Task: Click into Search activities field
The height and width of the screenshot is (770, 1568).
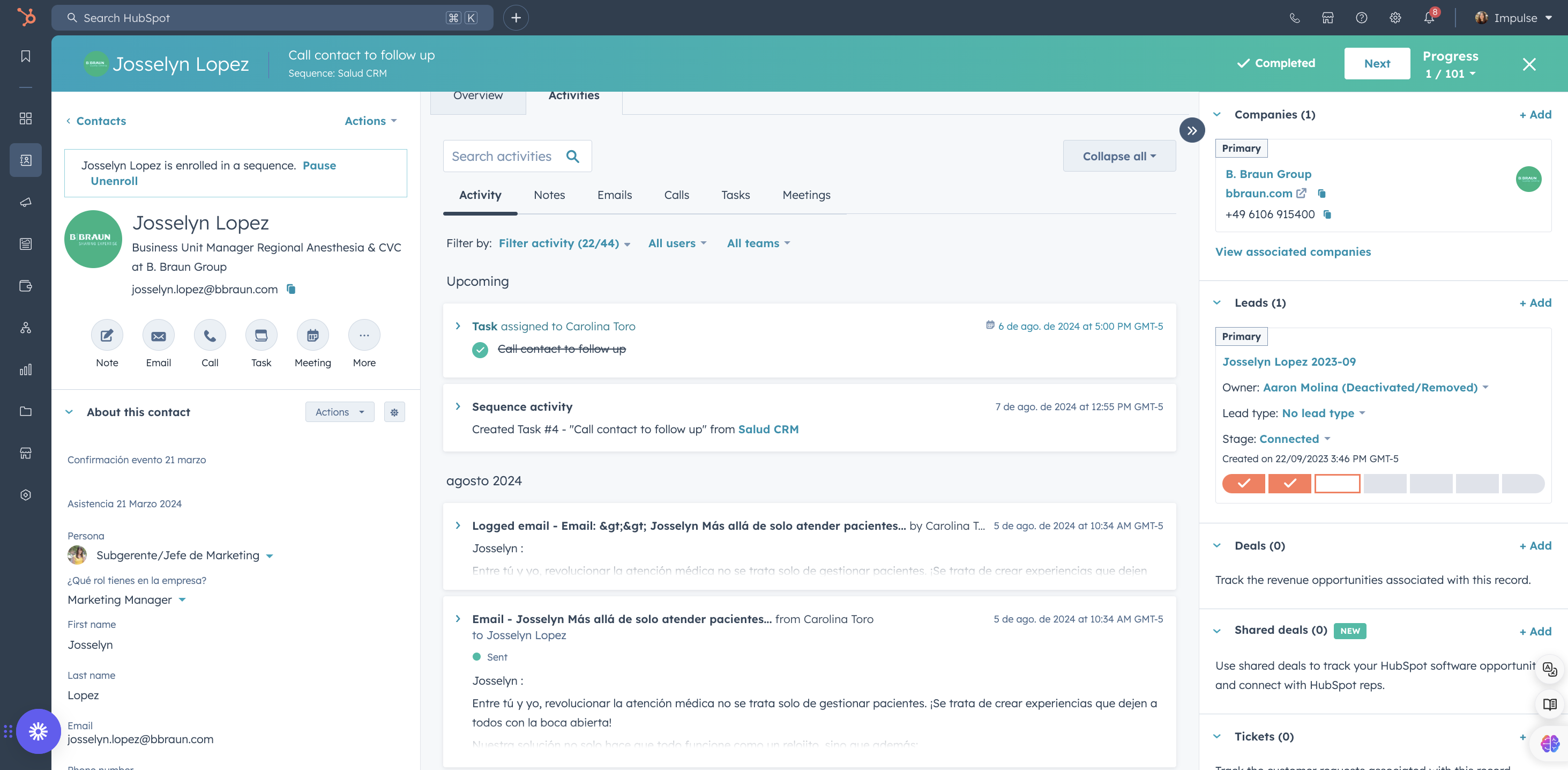Action: (517, 157)
